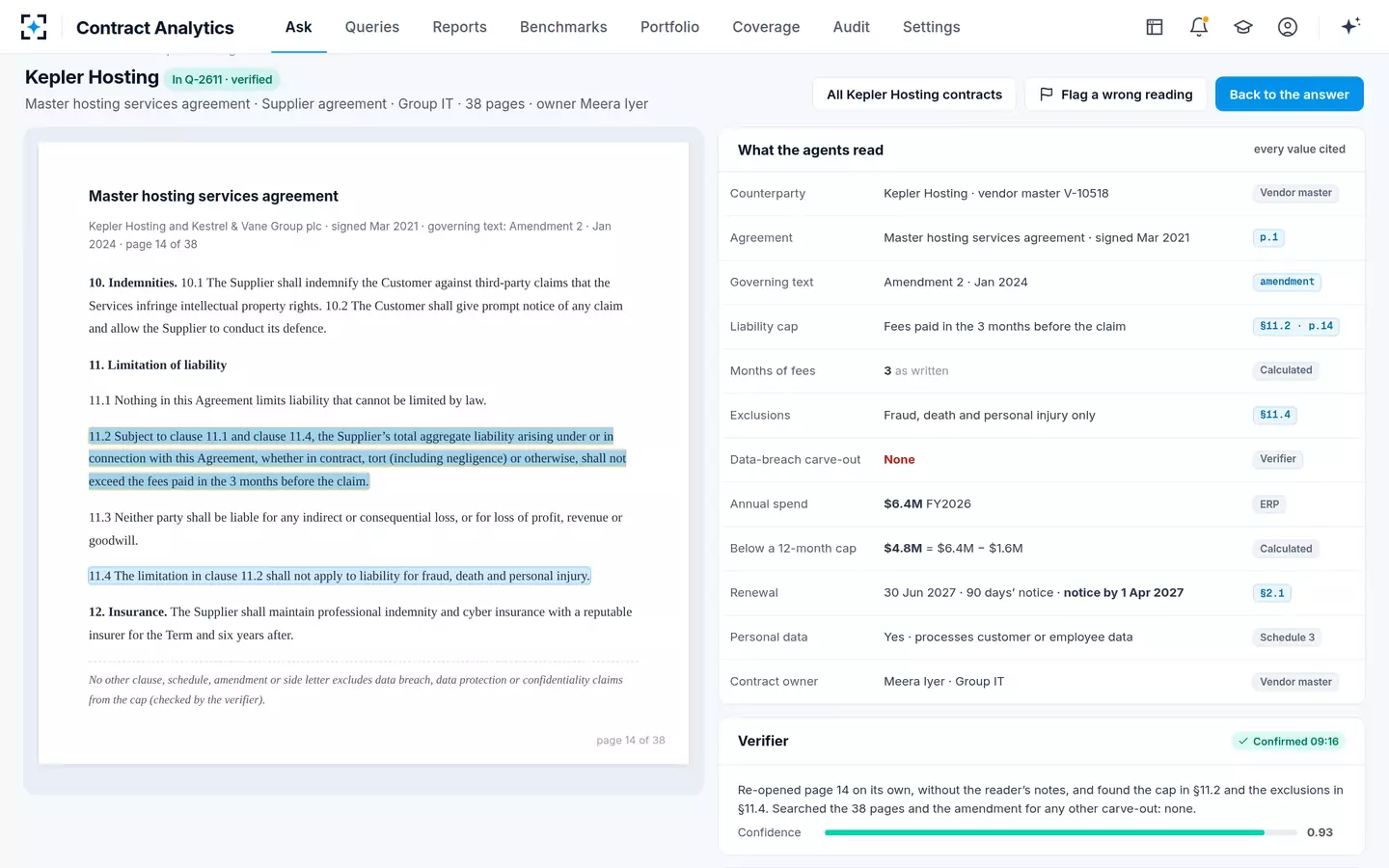The image size is (1389, 868).
Task: Click the 'Master hosting services agreement' document heading
Action: click(x=213, y=196)
